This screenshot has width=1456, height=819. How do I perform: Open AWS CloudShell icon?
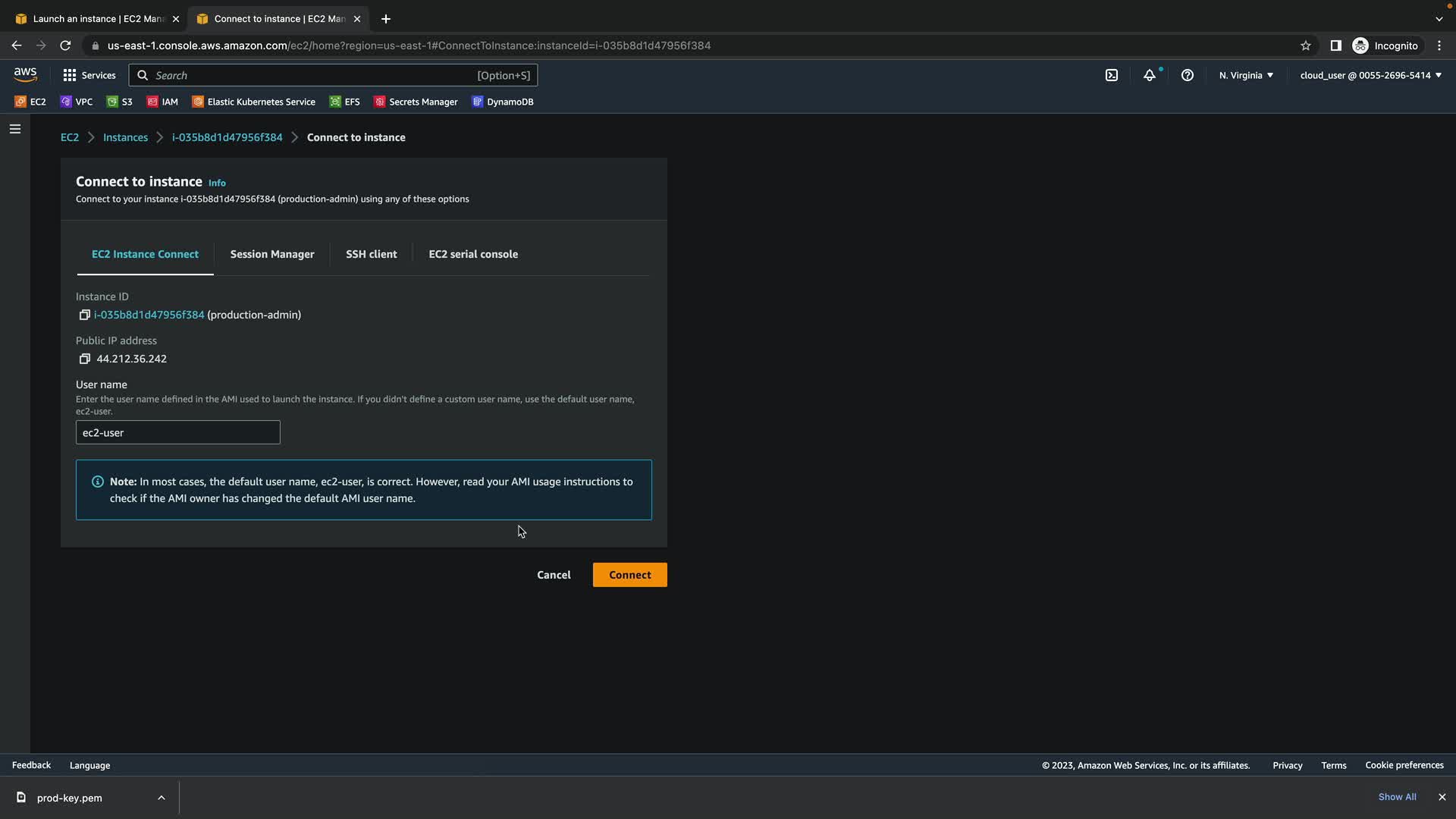coord(1111,75)
